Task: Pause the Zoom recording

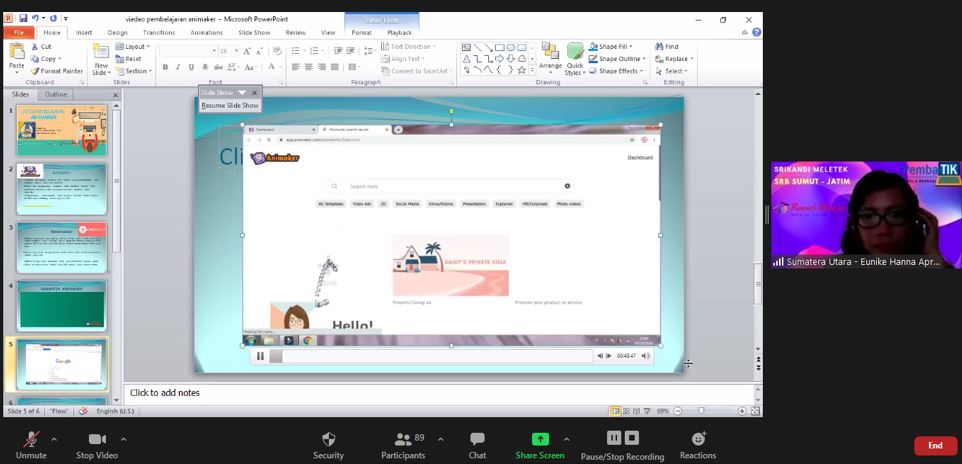Action: tap(614, 438)
